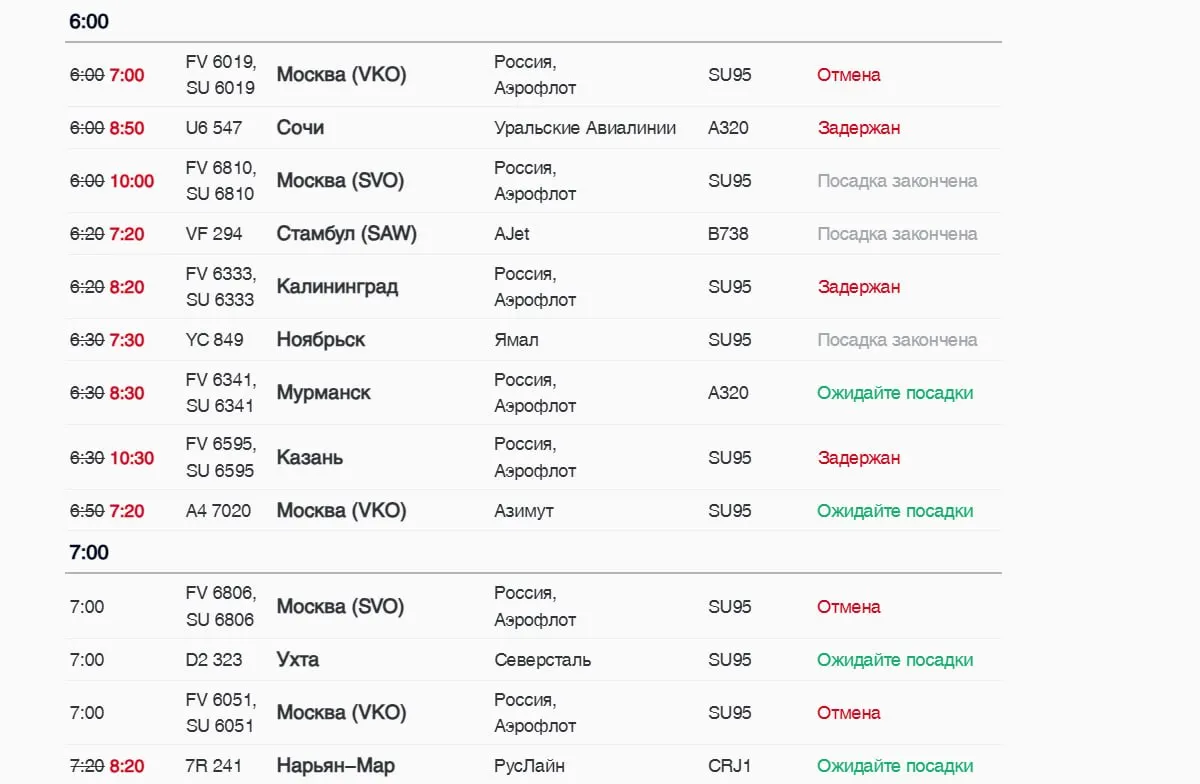This screenshot has width=1200, height=784.
Task: Click the Задержан status for Сочи flight
Action: 859,128
